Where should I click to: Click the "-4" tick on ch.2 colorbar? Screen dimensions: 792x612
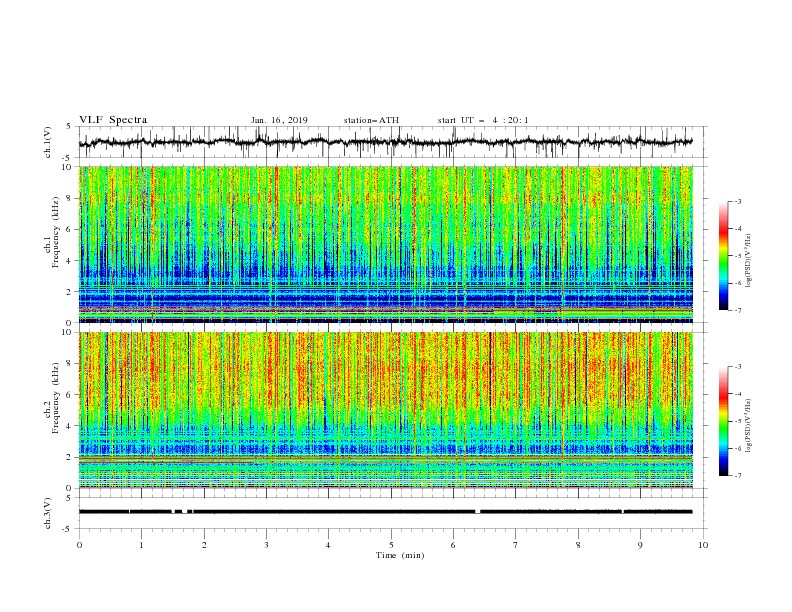(737, 394)
